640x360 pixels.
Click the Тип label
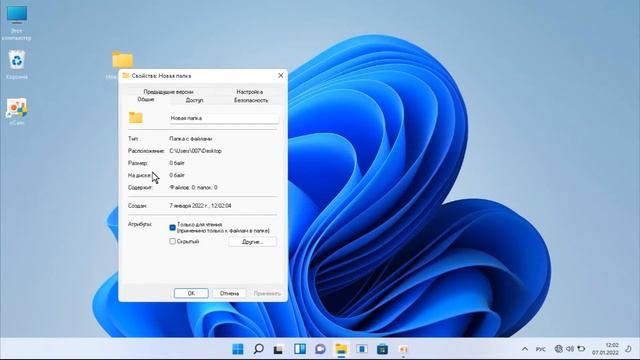pyautogui.click(x=133, y=139)
